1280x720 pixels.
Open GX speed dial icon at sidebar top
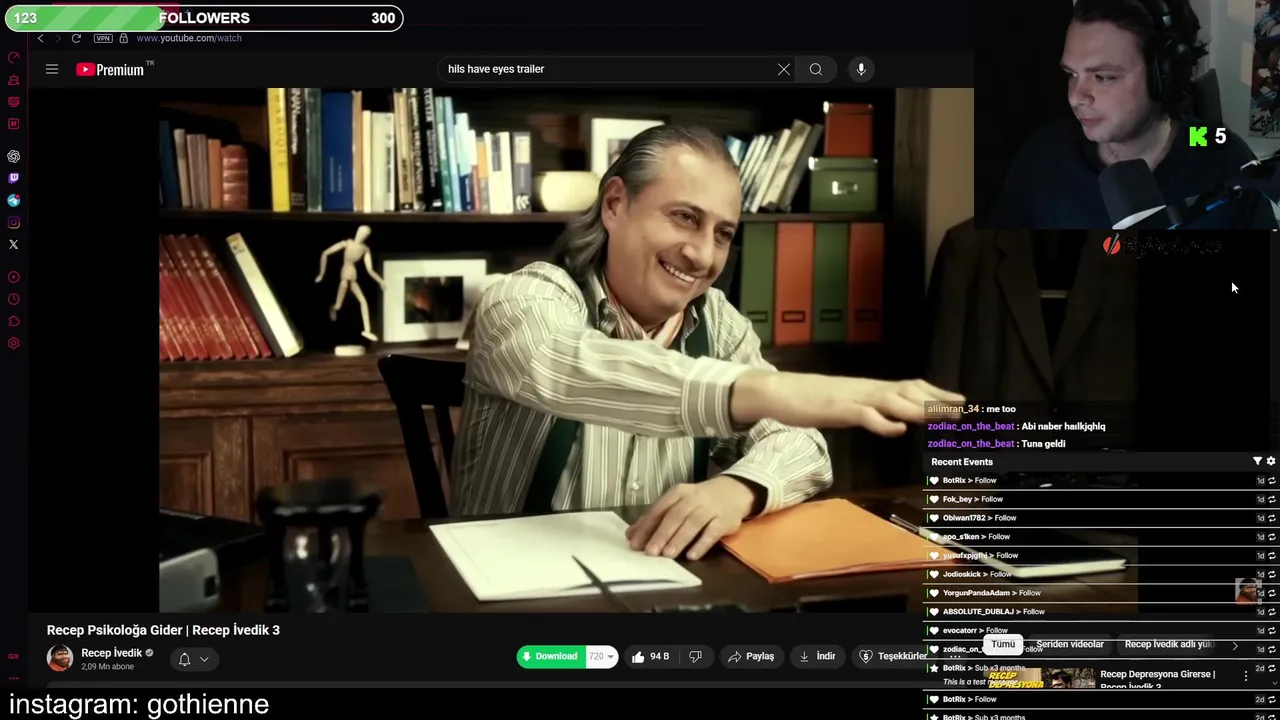coord(13,57)
